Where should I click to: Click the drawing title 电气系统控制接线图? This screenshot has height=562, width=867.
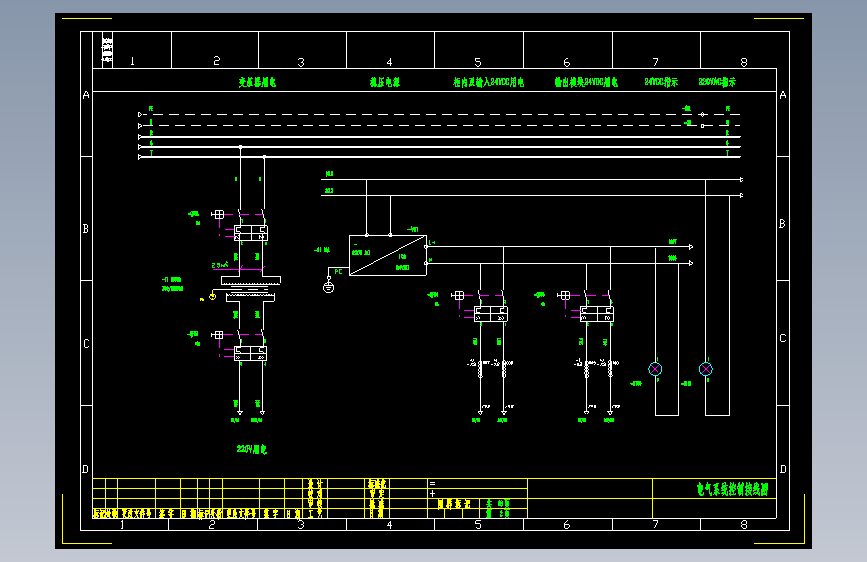(x=733, y=489)
